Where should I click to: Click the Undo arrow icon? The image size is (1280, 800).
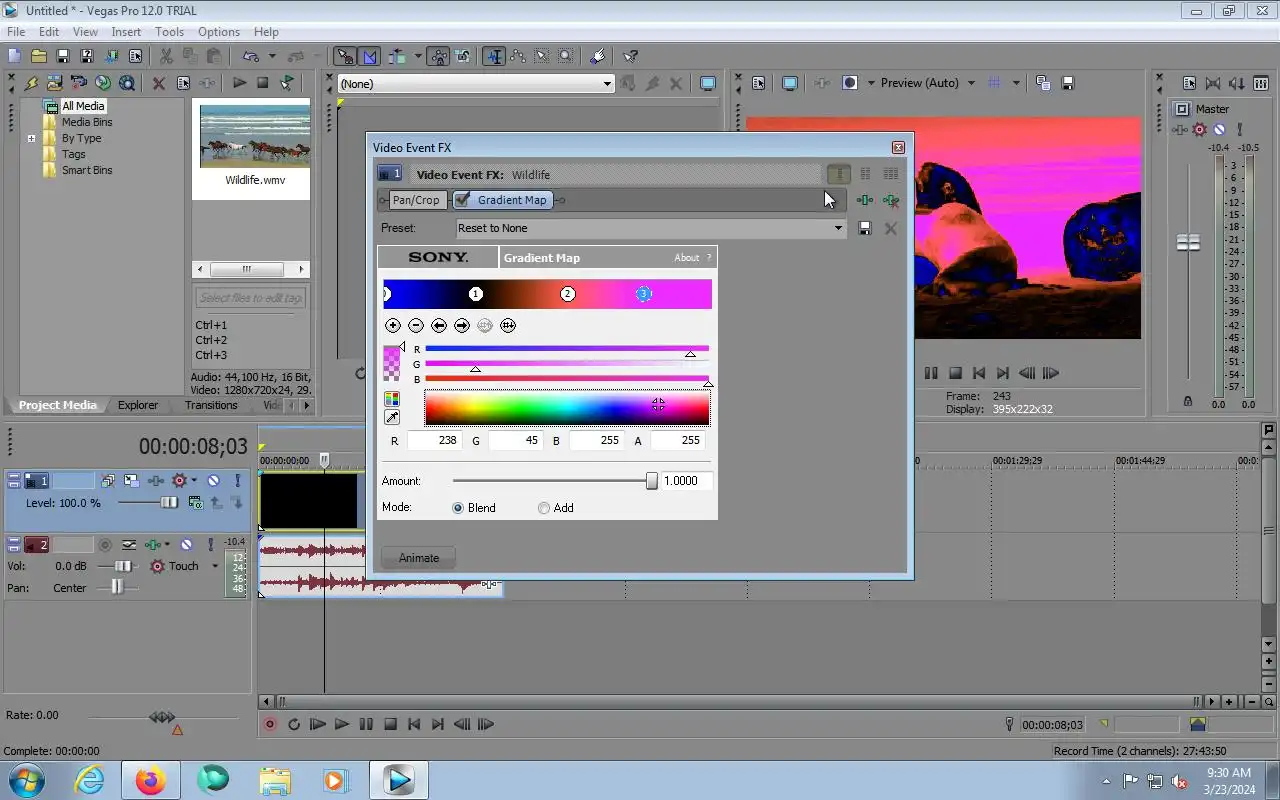coord(251,56)
